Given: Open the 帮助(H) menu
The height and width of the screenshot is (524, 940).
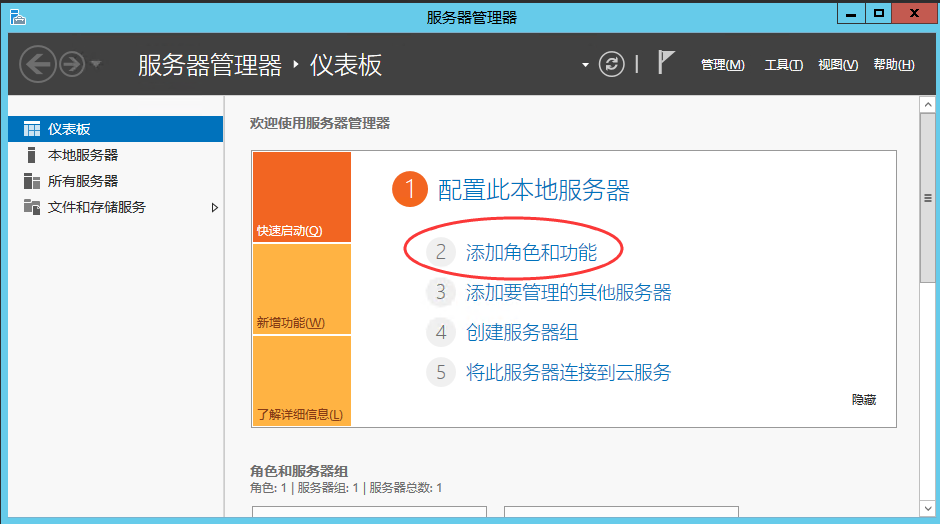Looking at the screenshot, I should (894, 65).
